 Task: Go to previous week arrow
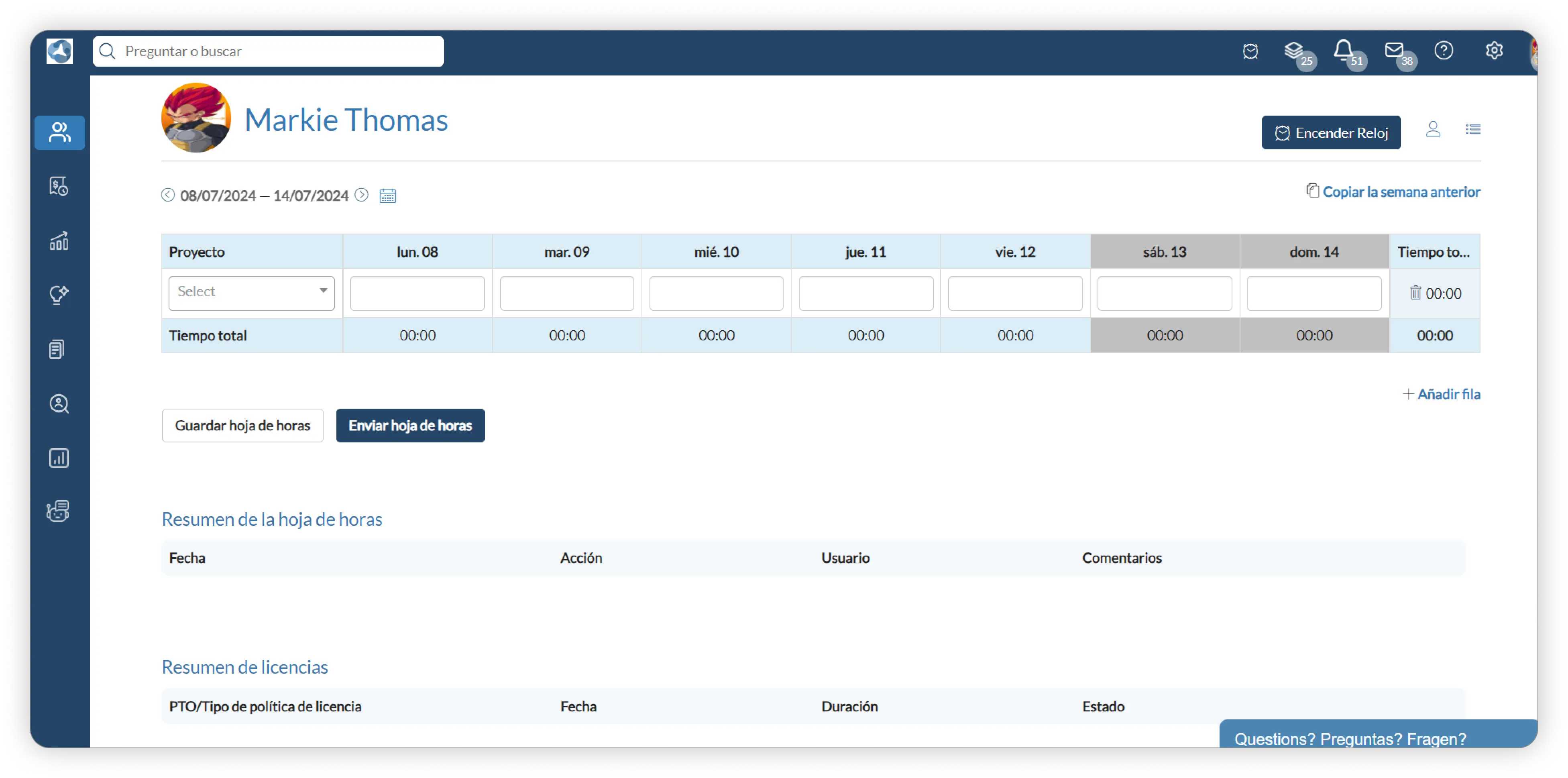tap(168, 195)
